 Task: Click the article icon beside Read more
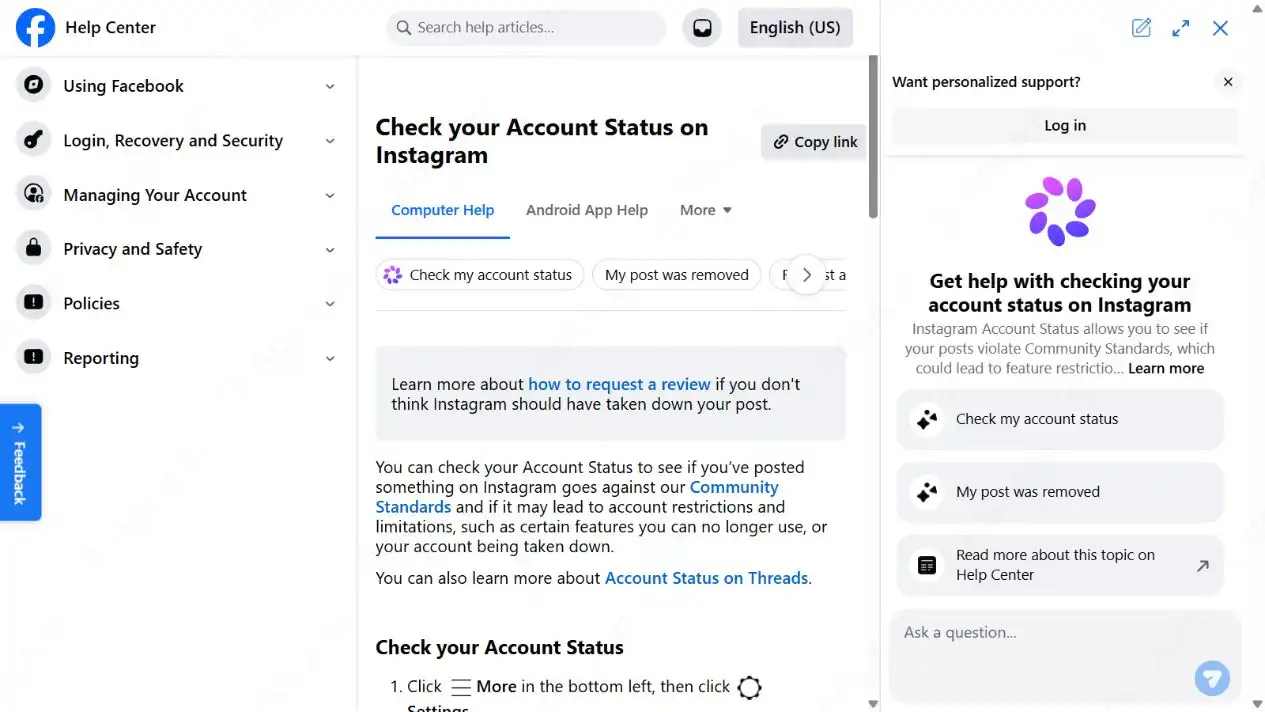click(927, 565)
